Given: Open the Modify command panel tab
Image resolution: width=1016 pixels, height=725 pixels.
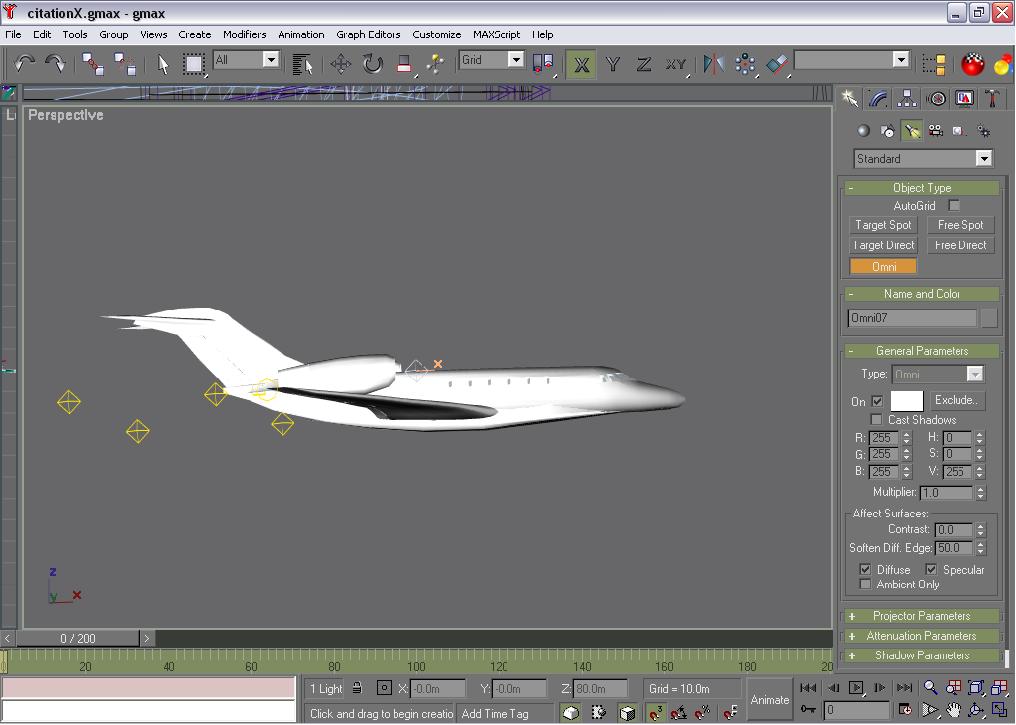Looking at the screenshot, I should click(x=878, y=98).
